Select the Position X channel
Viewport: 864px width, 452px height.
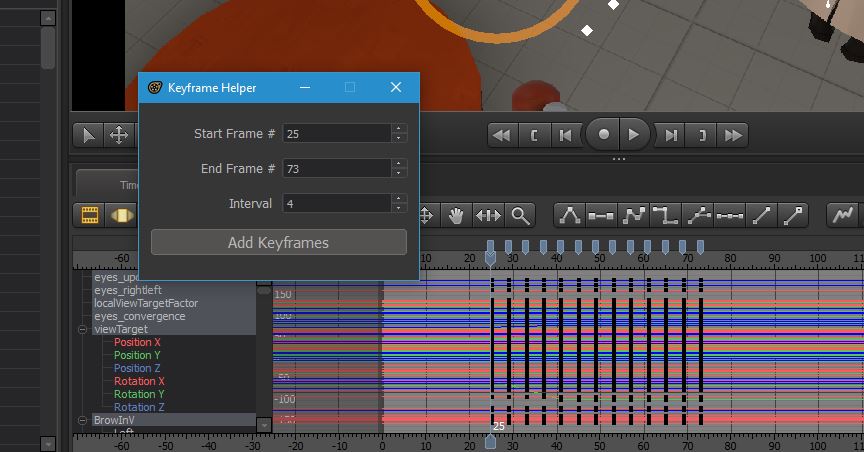pyautogui.click(x=137, y=342)
